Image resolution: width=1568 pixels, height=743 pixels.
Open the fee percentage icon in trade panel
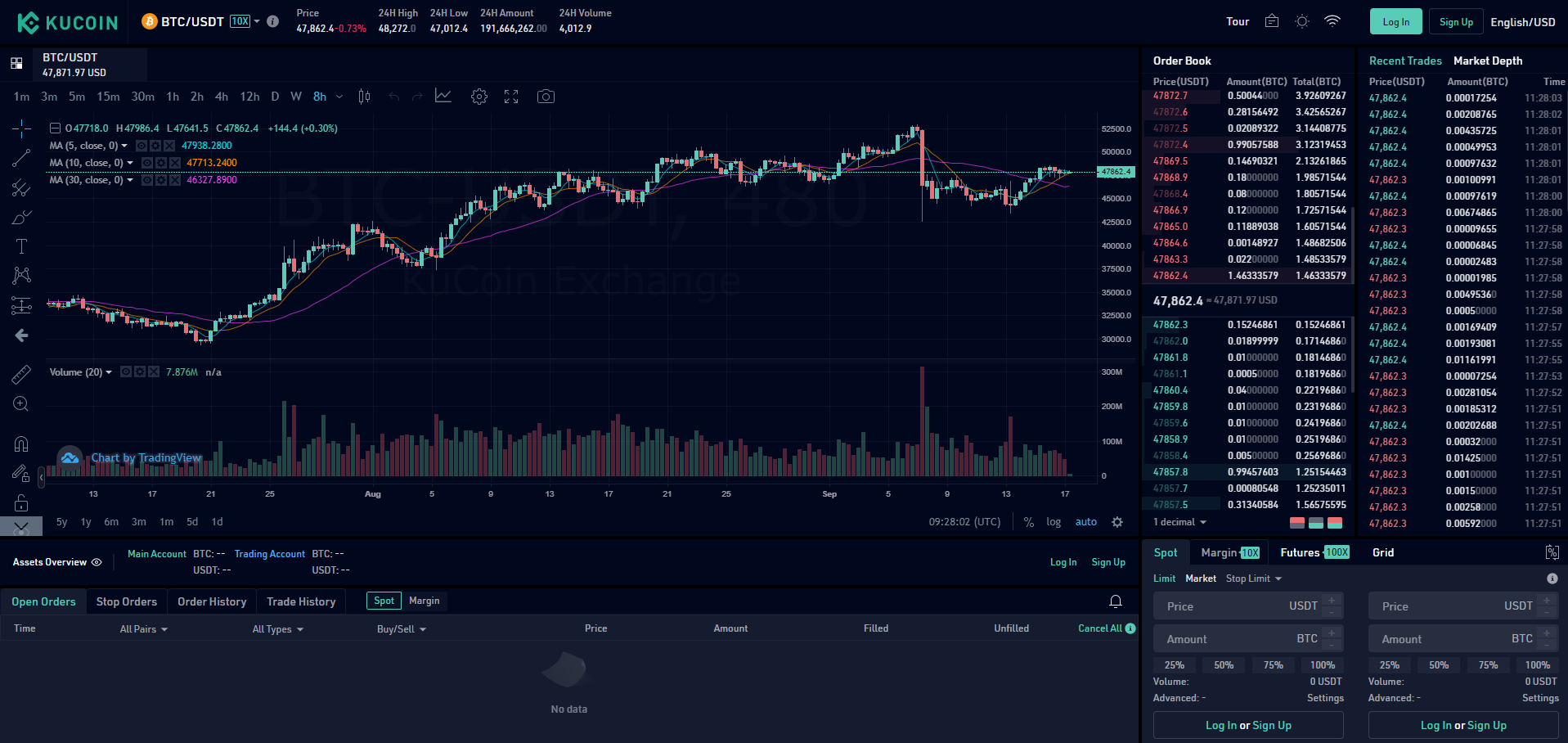(1552, 552)
